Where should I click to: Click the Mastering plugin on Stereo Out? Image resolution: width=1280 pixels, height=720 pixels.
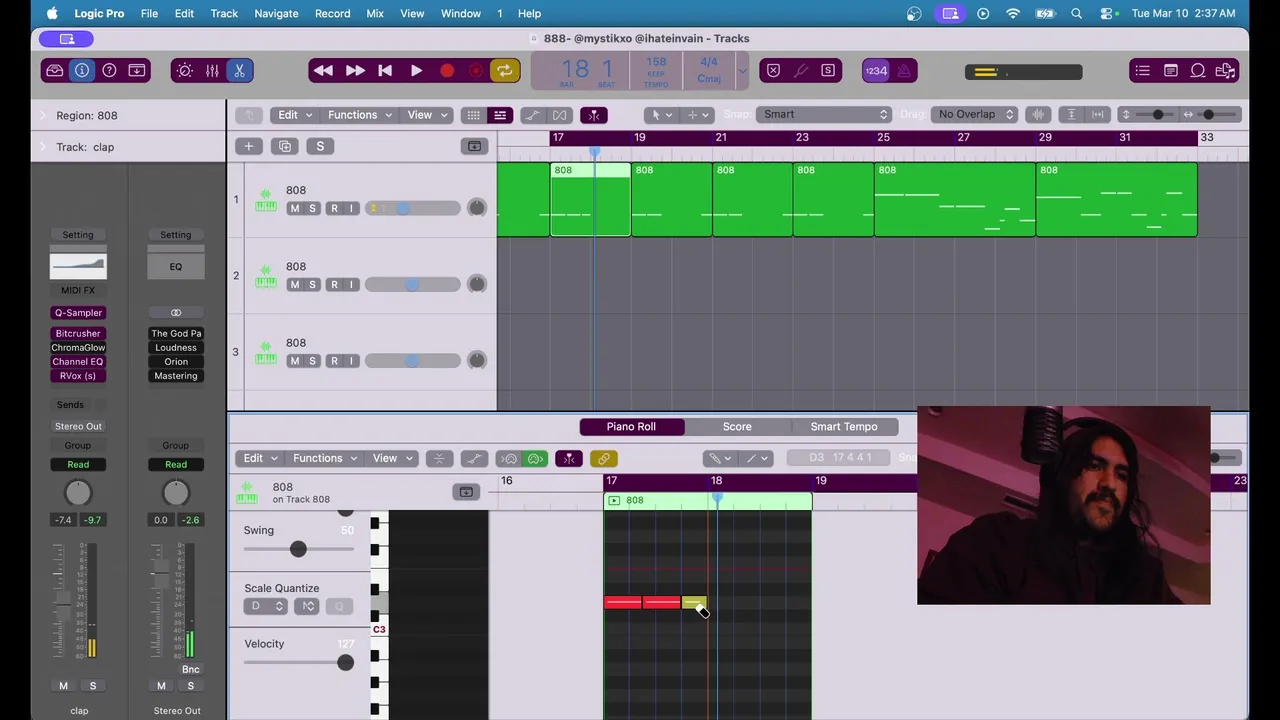(x=176, y=376)
